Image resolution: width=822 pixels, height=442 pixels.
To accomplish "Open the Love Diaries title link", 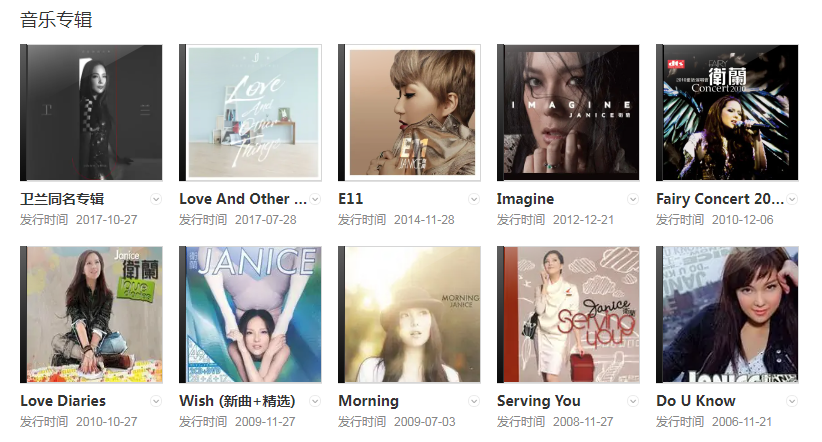I will pyautogui.click(x=63, y=401).
